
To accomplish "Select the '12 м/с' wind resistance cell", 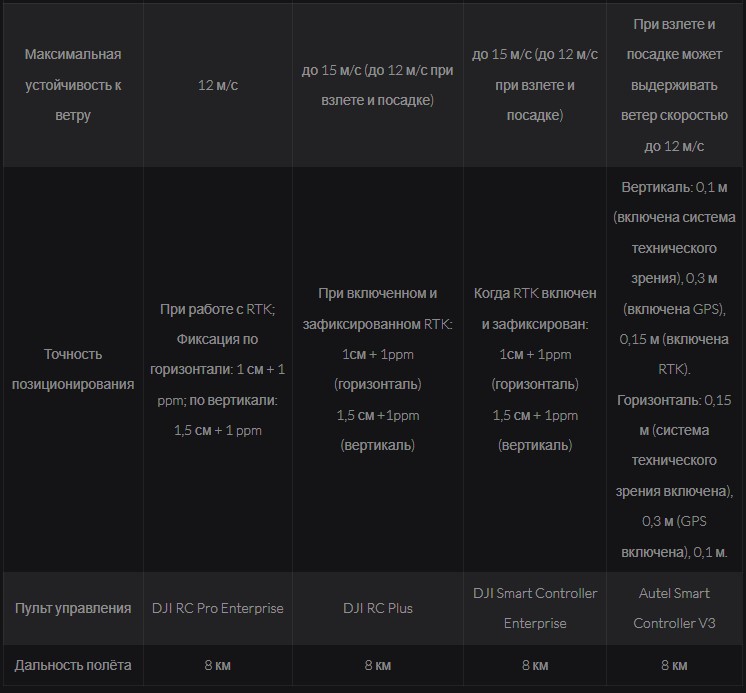I will tap(217, 85).
